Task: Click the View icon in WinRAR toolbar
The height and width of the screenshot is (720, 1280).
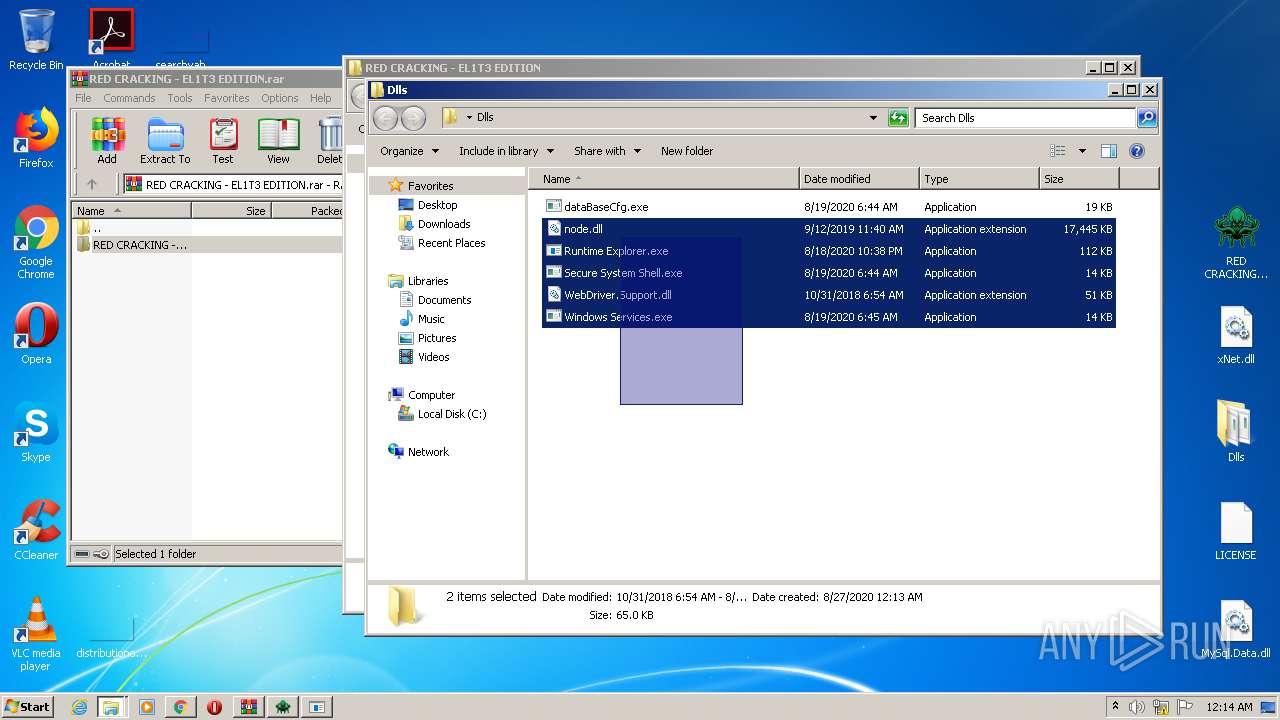Action: tap(278, 140)
